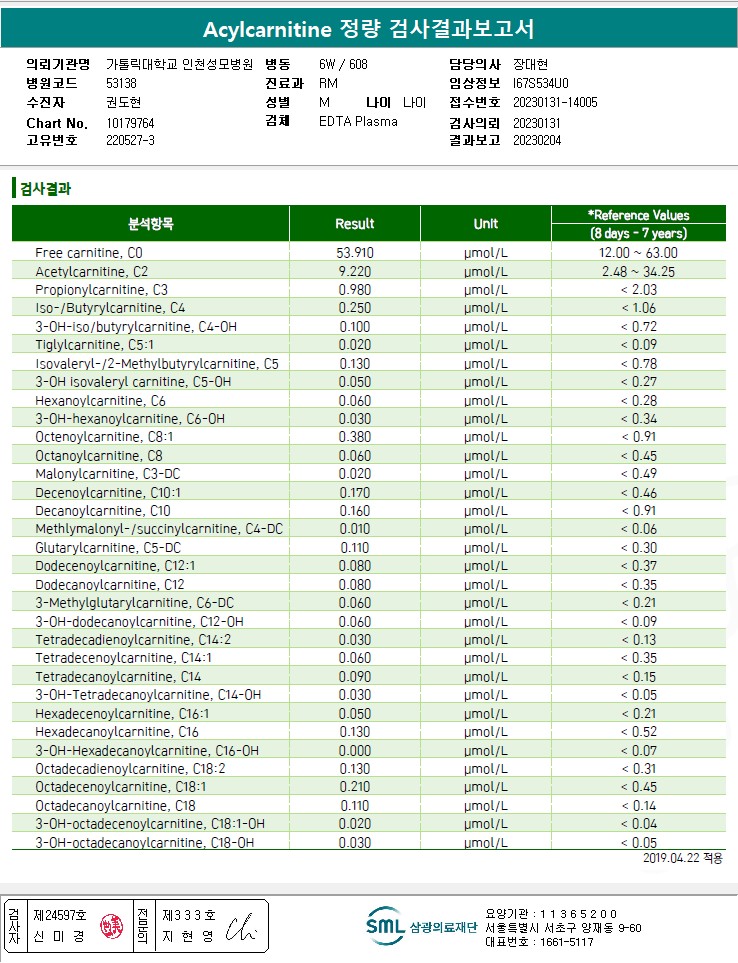
Task: Click the phone number 1661-5117
Action: [x=566, y=942]
